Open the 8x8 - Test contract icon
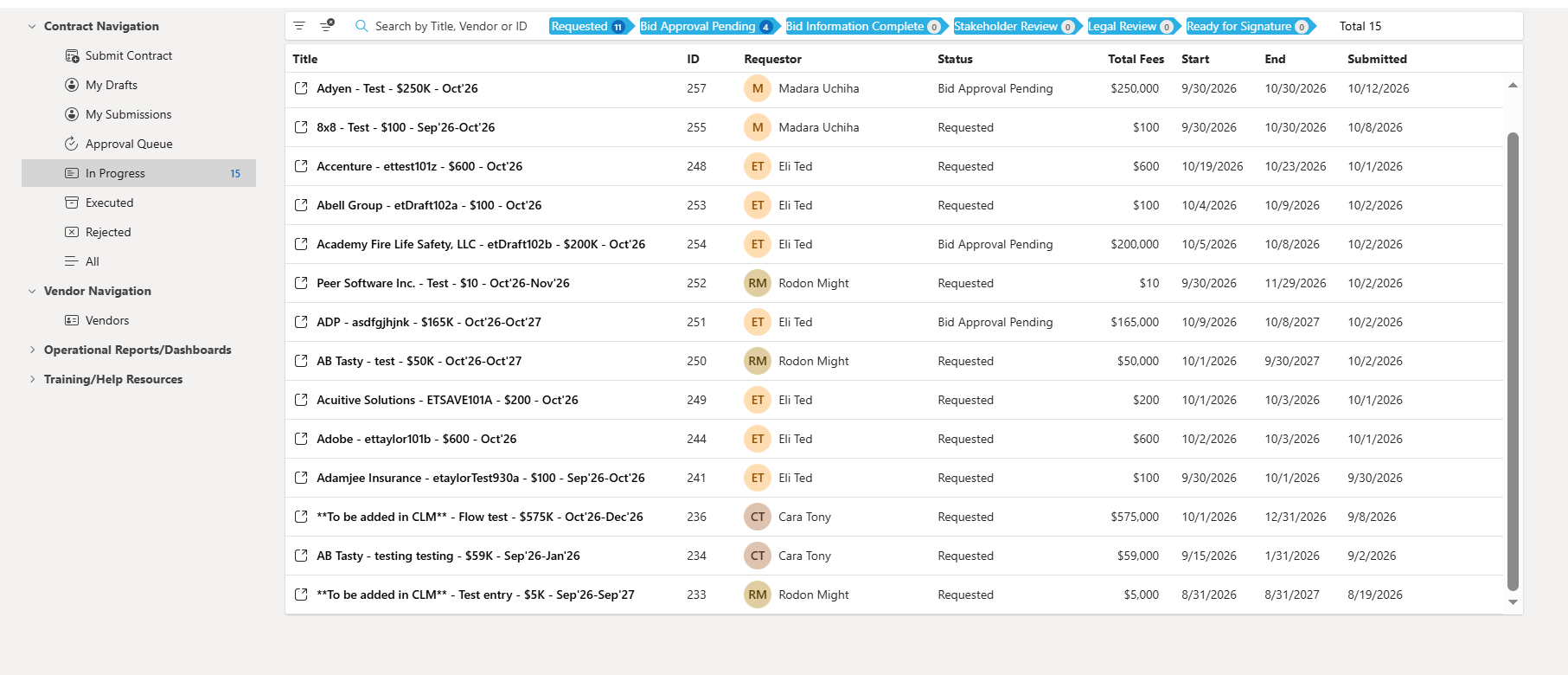The image size is (1568, 675). point(301,127)
